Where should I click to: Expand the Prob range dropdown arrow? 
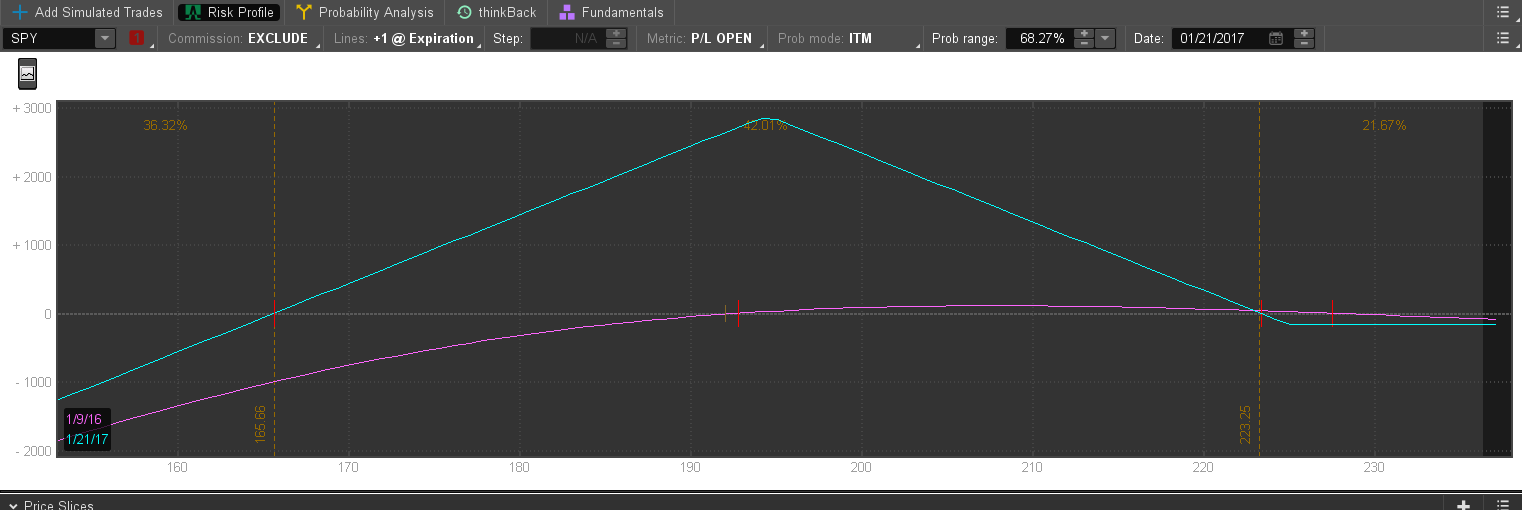(1105, 38)
